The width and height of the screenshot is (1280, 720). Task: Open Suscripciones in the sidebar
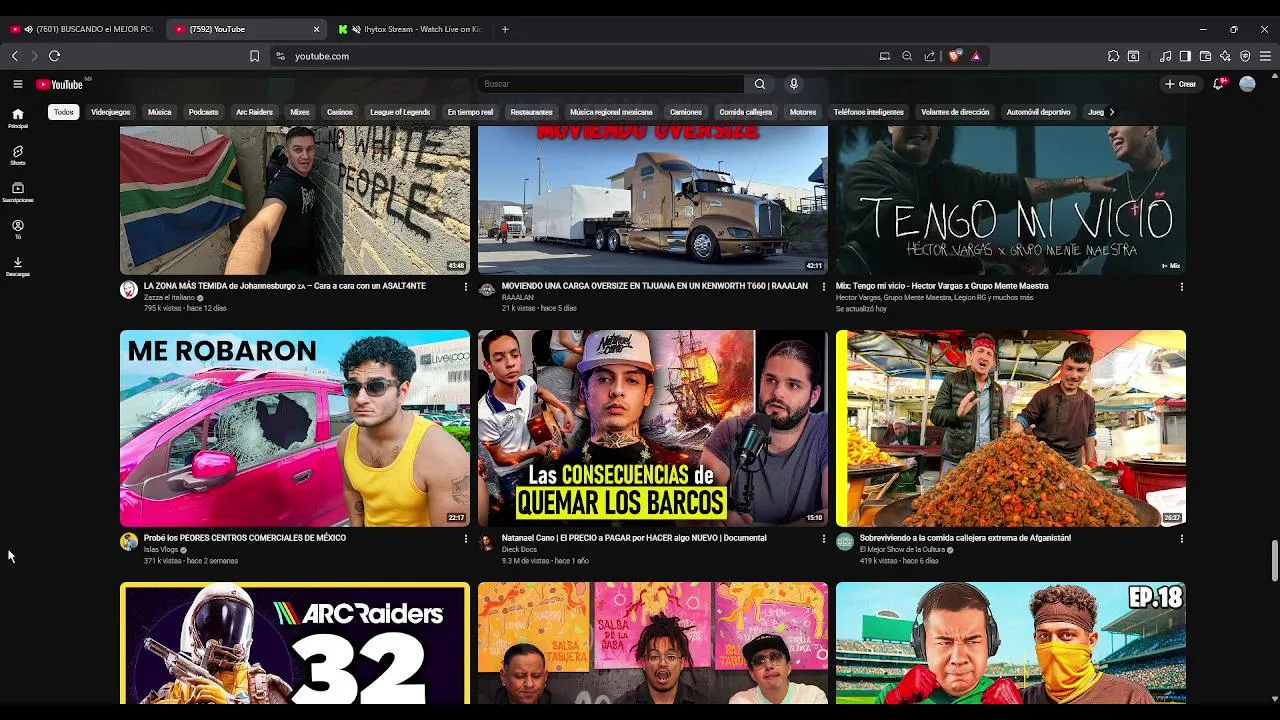tap(18, 192)
